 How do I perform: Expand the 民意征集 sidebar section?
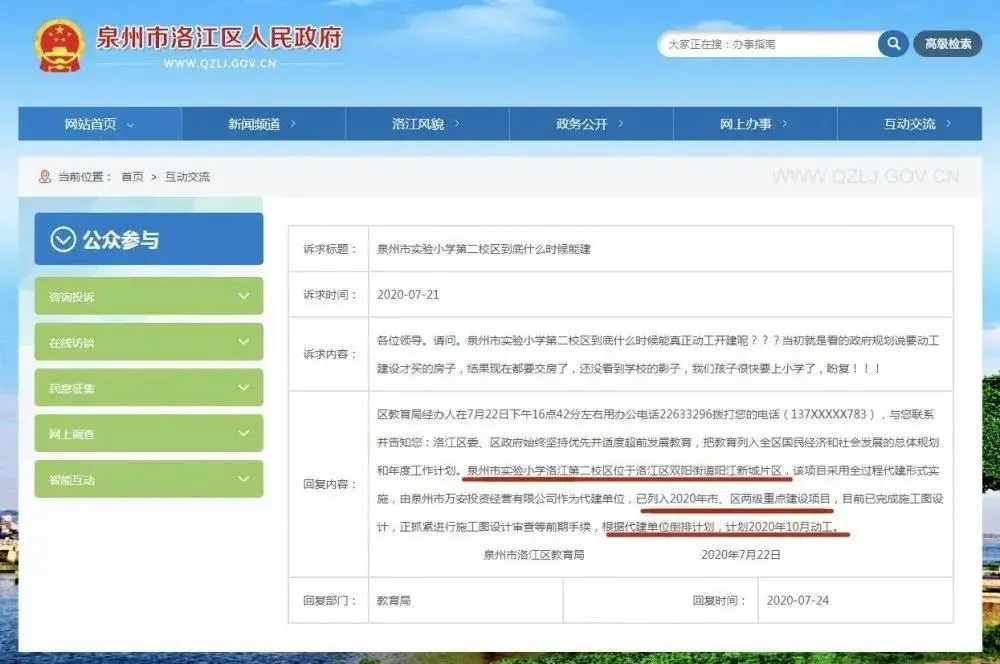[x=148, y=388]
